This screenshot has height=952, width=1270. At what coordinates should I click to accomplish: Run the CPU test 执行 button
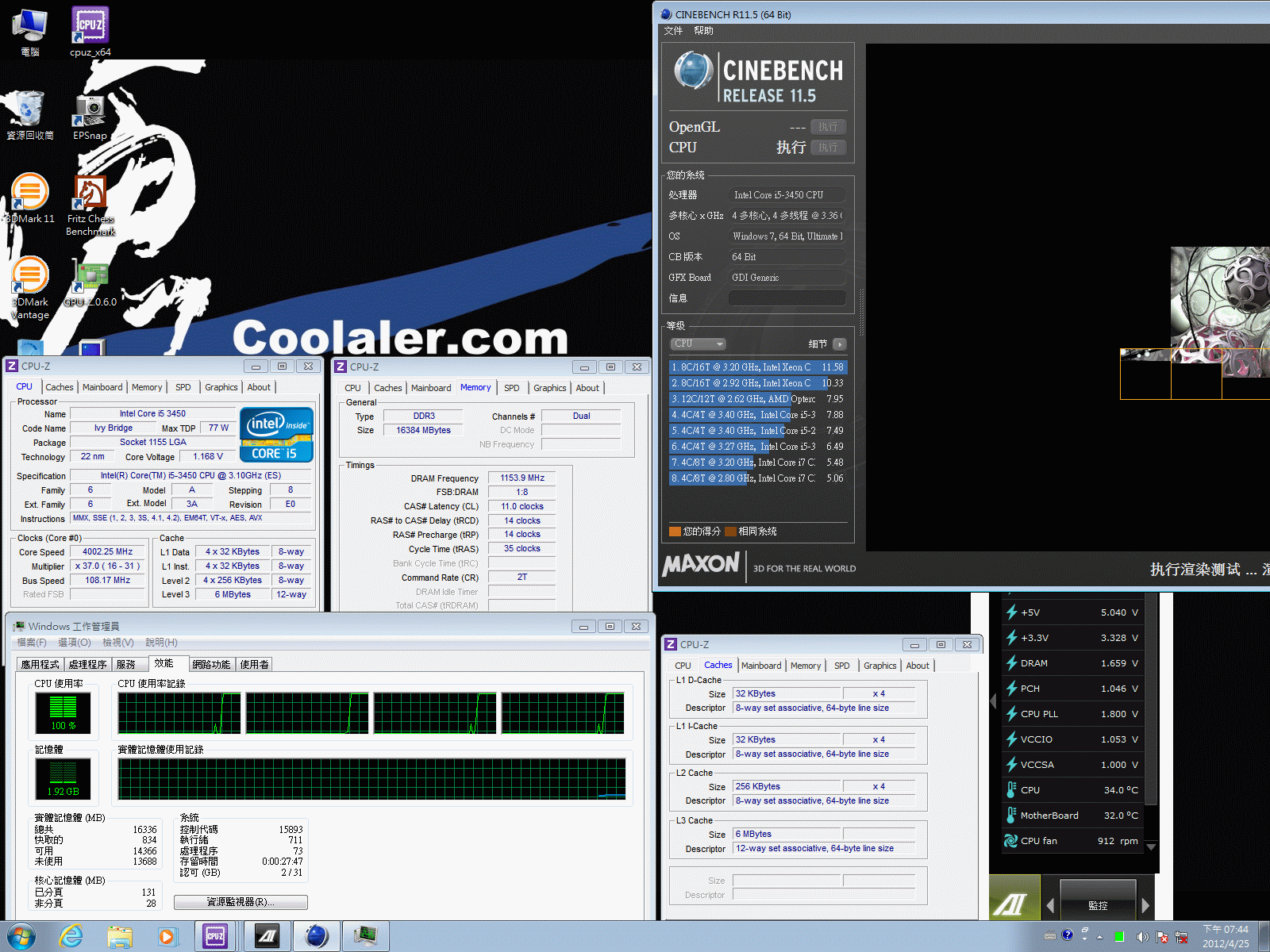[x=828, y=148]
